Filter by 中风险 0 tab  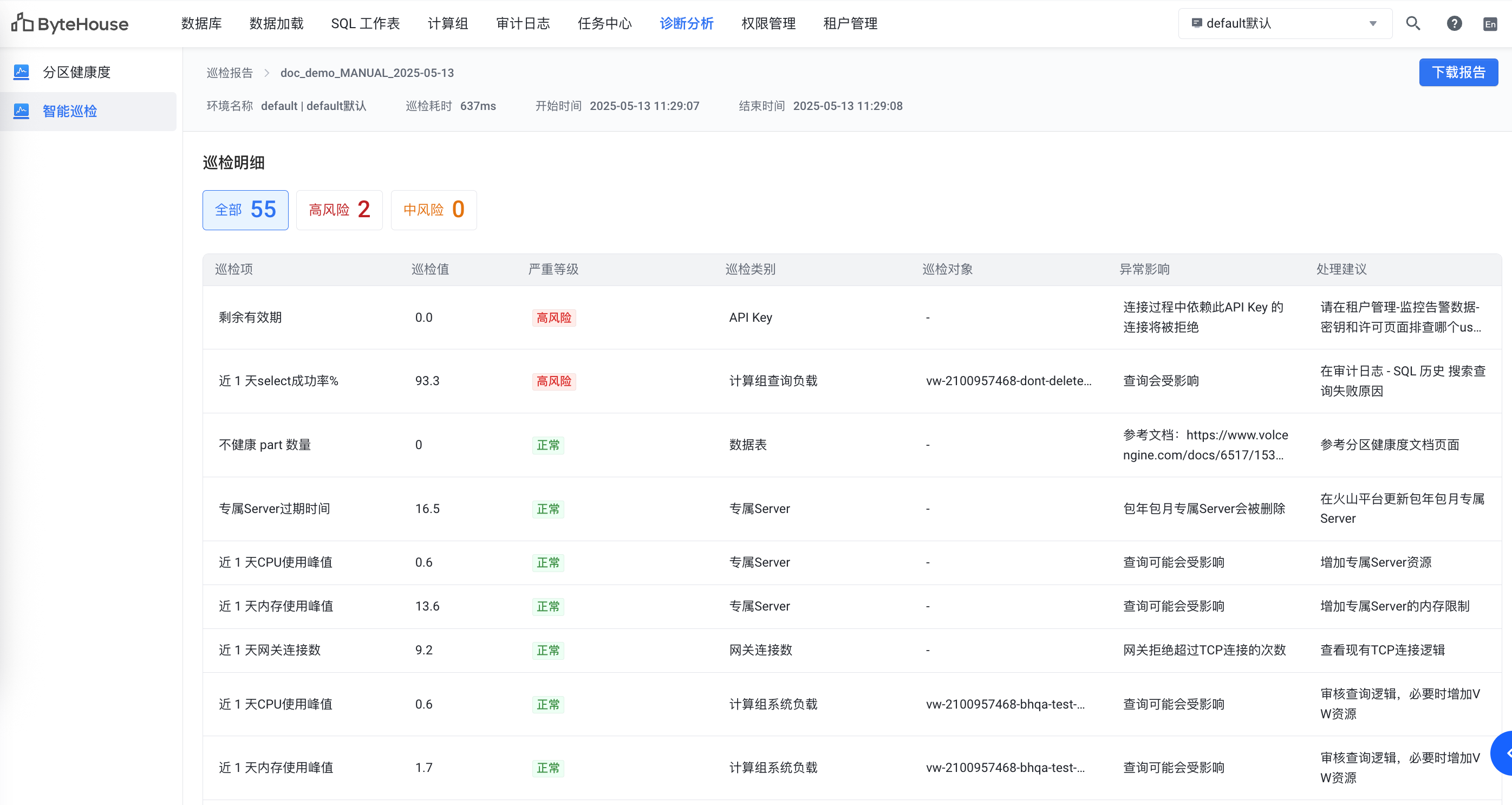tap(434, 210)
